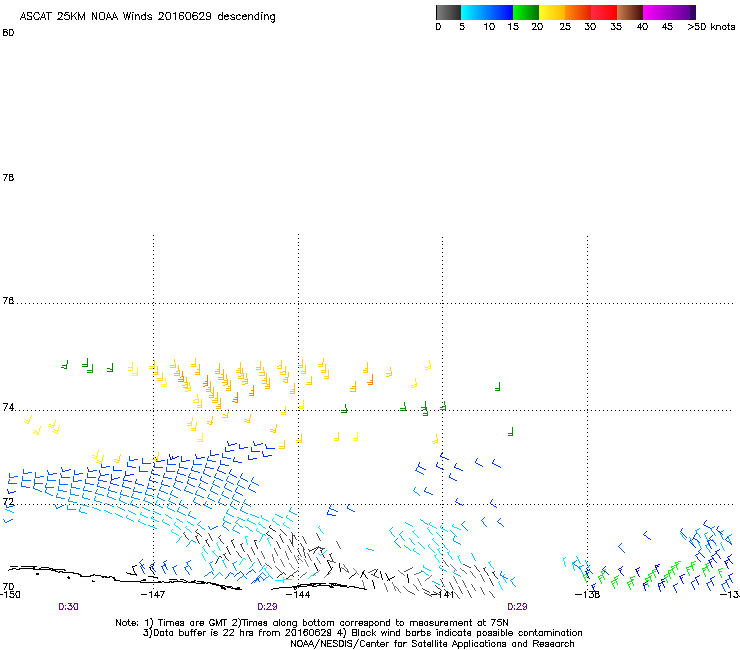The image size is (740, 650).
Task: Click the purple "D:29" label near -144
Action: coord(267,607)
